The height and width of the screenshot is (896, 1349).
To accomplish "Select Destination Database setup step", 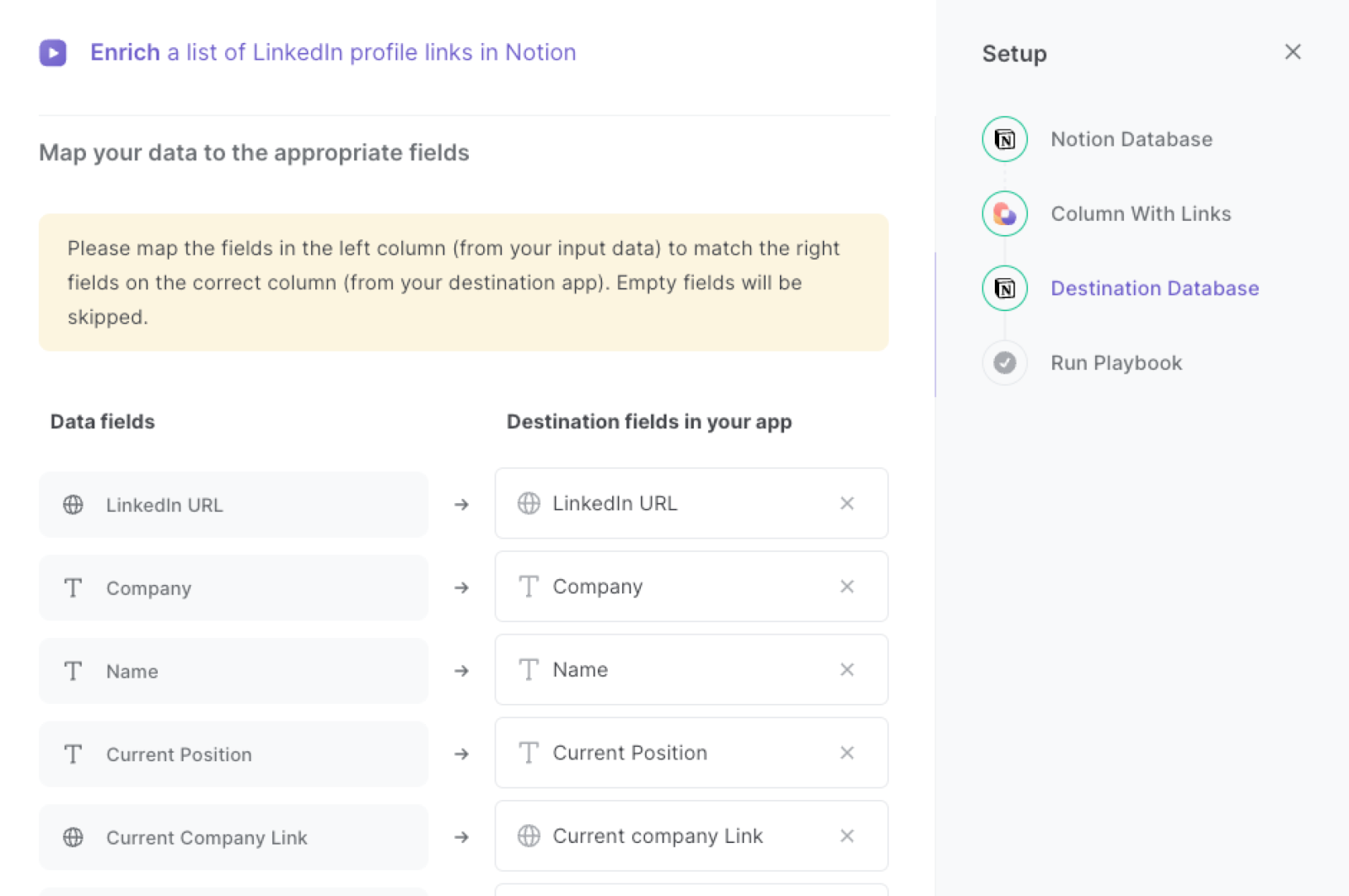I will 1155,288.
